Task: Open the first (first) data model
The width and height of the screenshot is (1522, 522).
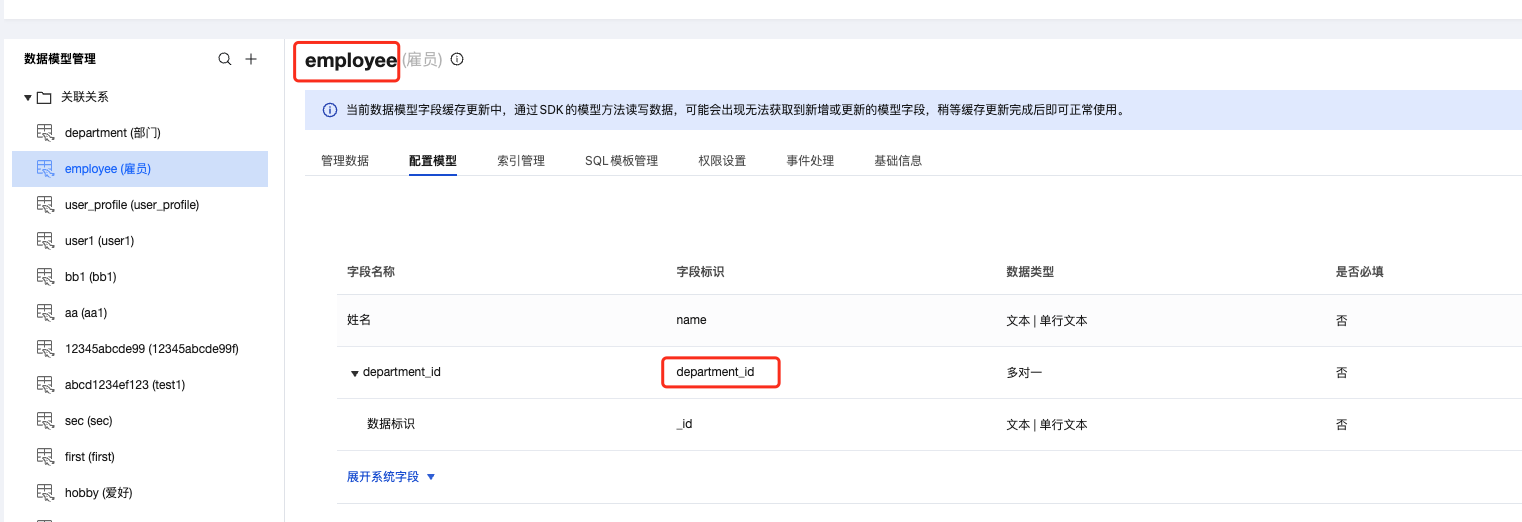Action: (90, 457)
